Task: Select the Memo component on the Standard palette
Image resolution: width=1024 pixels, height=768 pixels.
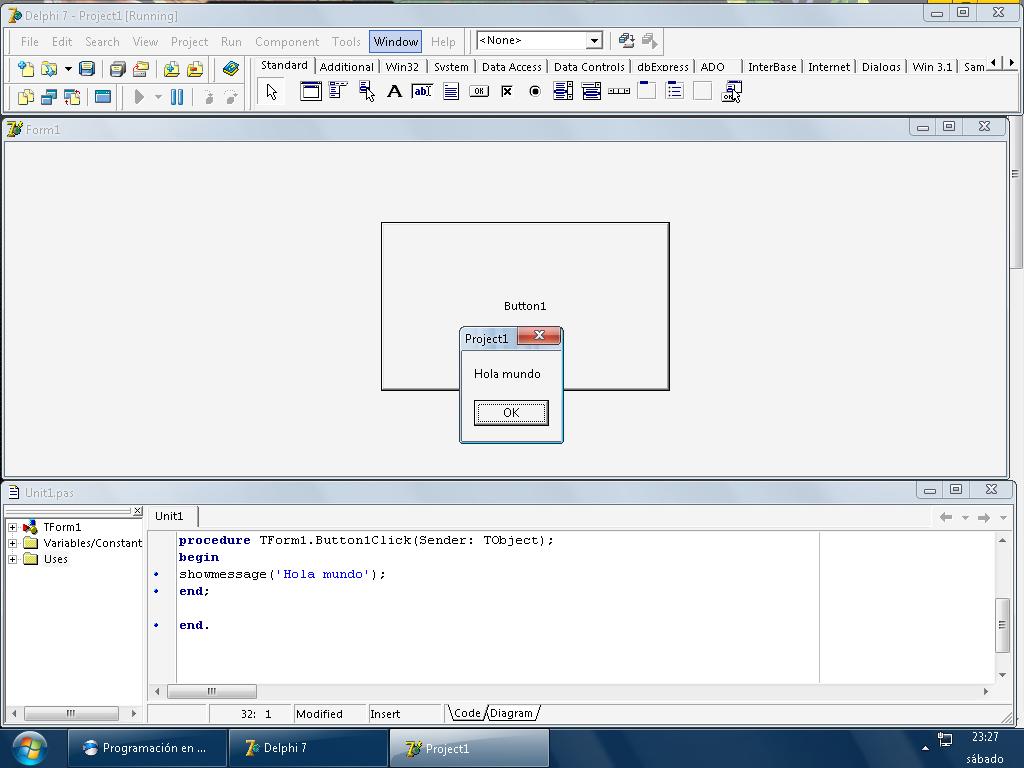Action: click(x=453, y=91)
